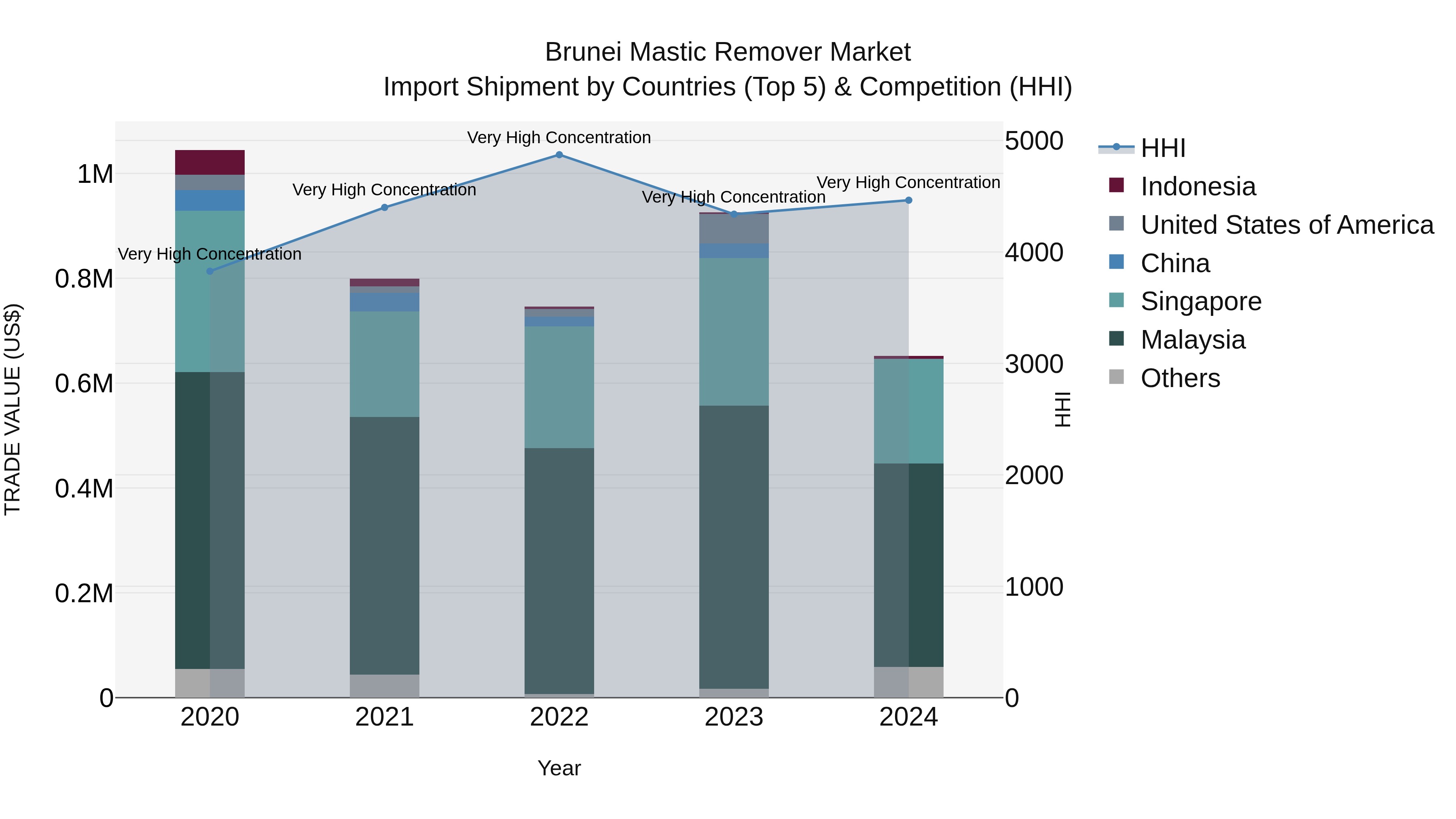This screenshot has width=1456, height=819.
Task: Click the Indonesia segment of 2020 bar
Action: 210,162
